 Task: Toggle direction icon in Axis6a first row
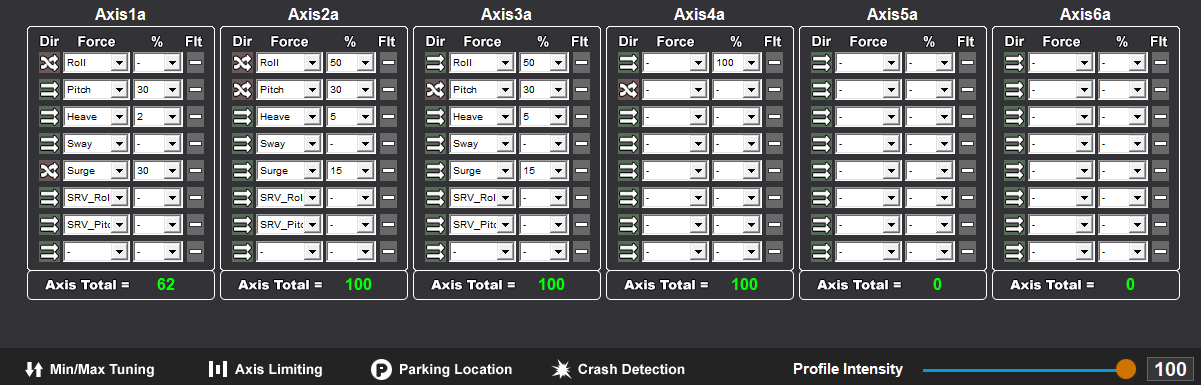click(1014, 62)
